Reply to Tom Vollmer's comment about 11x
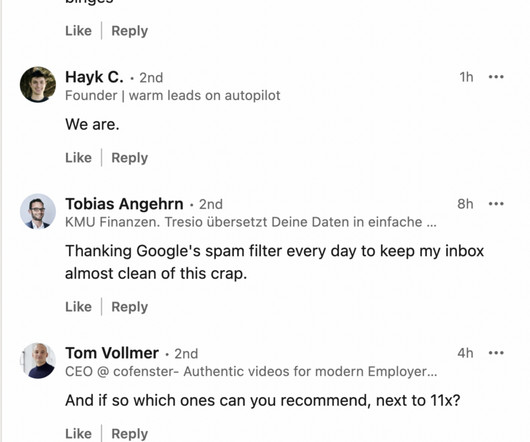 pyautogui.click(x=130, y=434)
